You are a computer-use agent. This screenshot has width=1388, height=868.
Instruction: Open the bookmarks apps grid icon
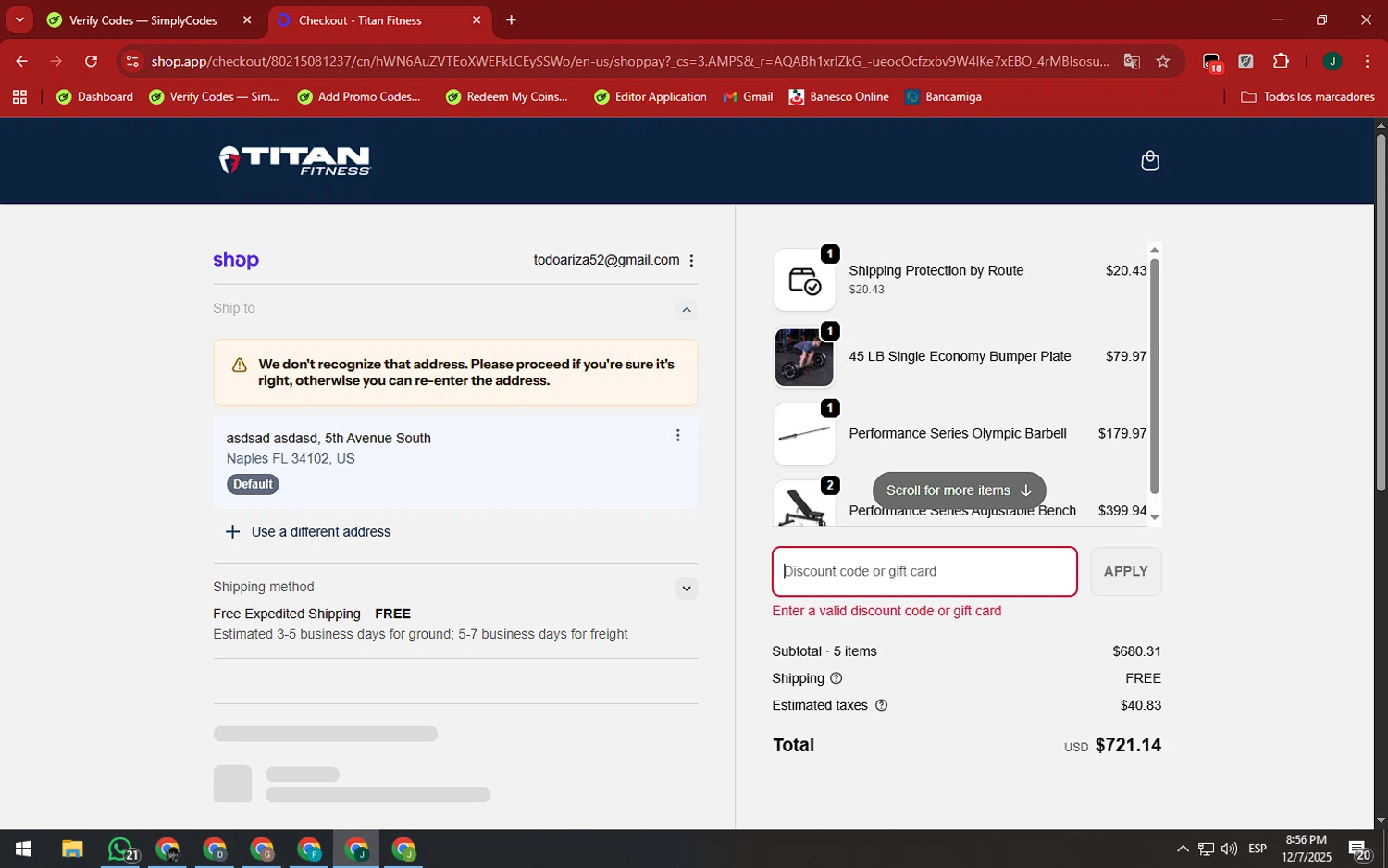pyautogui.click(x=19, y=96)
